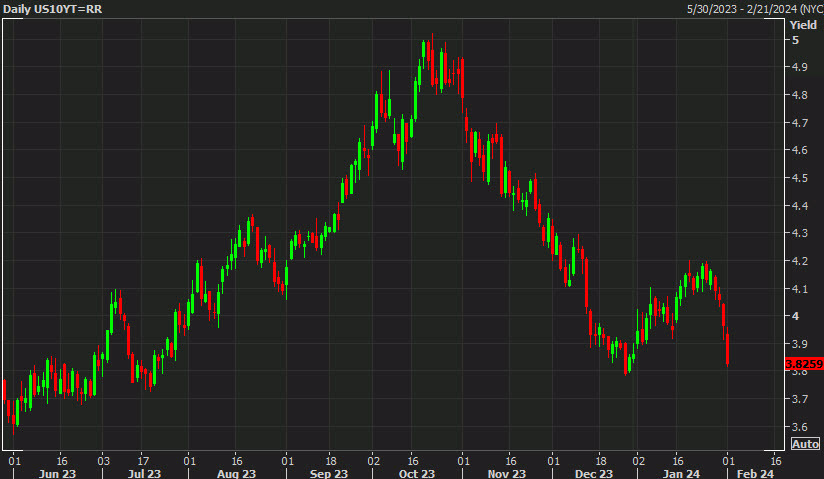Click the 5/30/2023 - 2/21/2024 date range

[755, 9]
